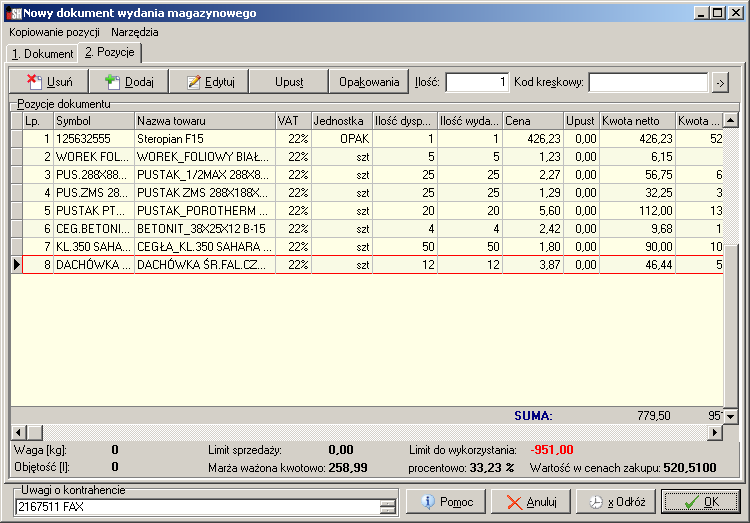Click the red X icon on Anuluj
Image resolution: width=750 pixels, height=523 pixels.
514,502
